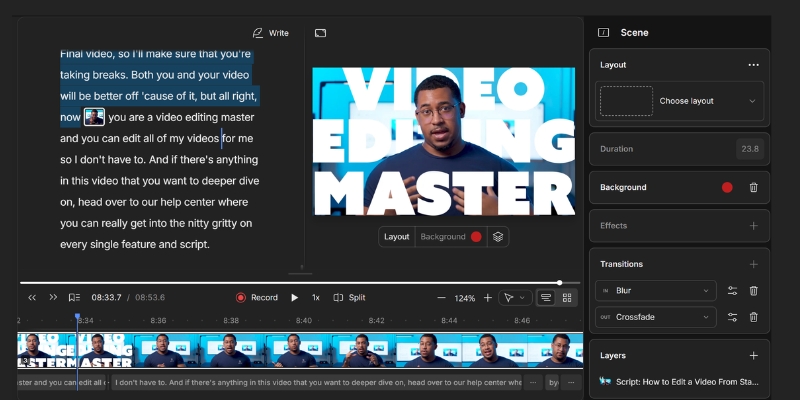The width and height of the screenshot is (800, 400).
Task: Click the 124% zoom level value
Action: 465,298
